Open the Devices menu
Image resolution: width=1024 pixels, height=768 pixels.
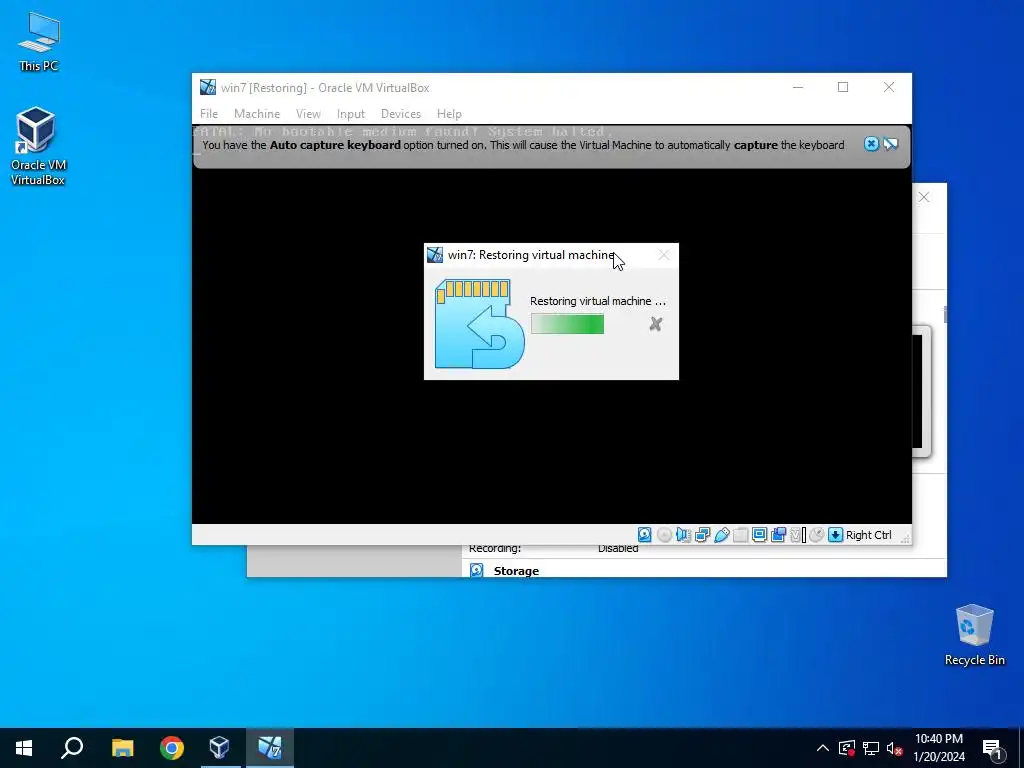400,114
